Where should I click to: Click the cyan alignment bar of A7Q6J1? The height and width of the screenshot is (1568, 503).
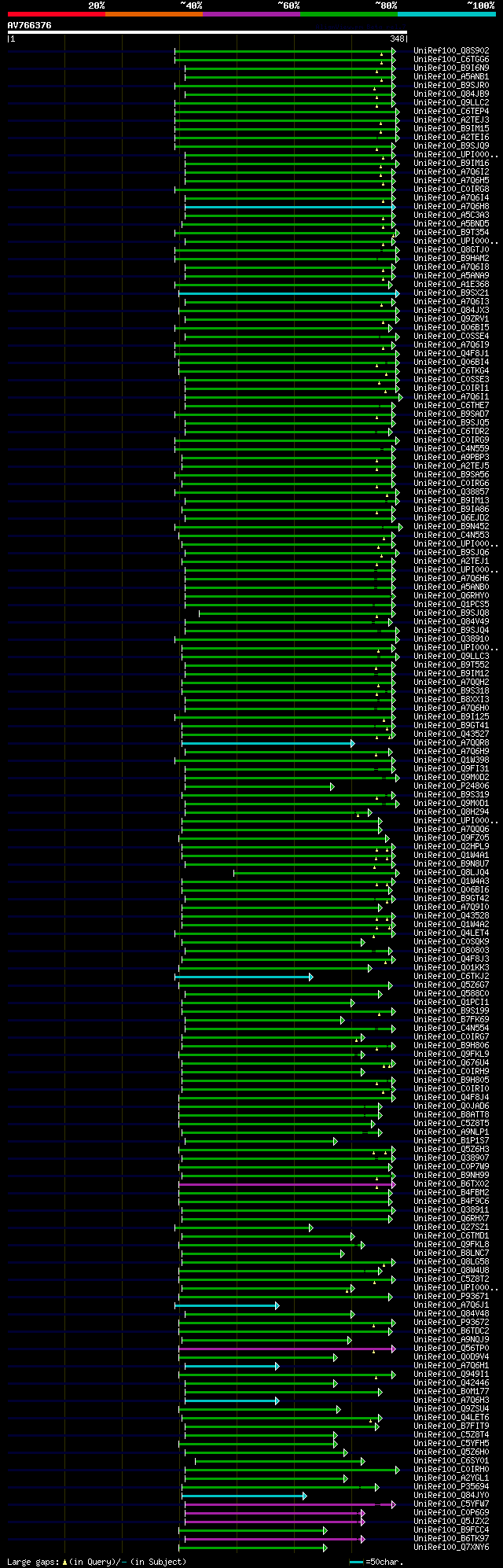pyautogui.click(x=227, y=1305)
